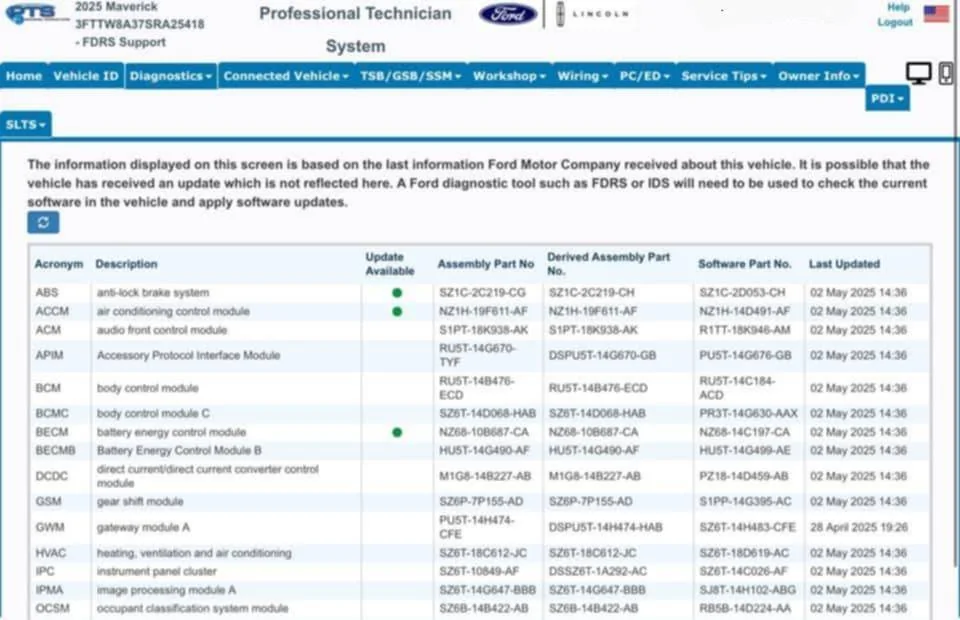Click software part SJ8T-14H102-ABG
The width and height of the screenshot is (960, 620).
click(x=748, y=590)
